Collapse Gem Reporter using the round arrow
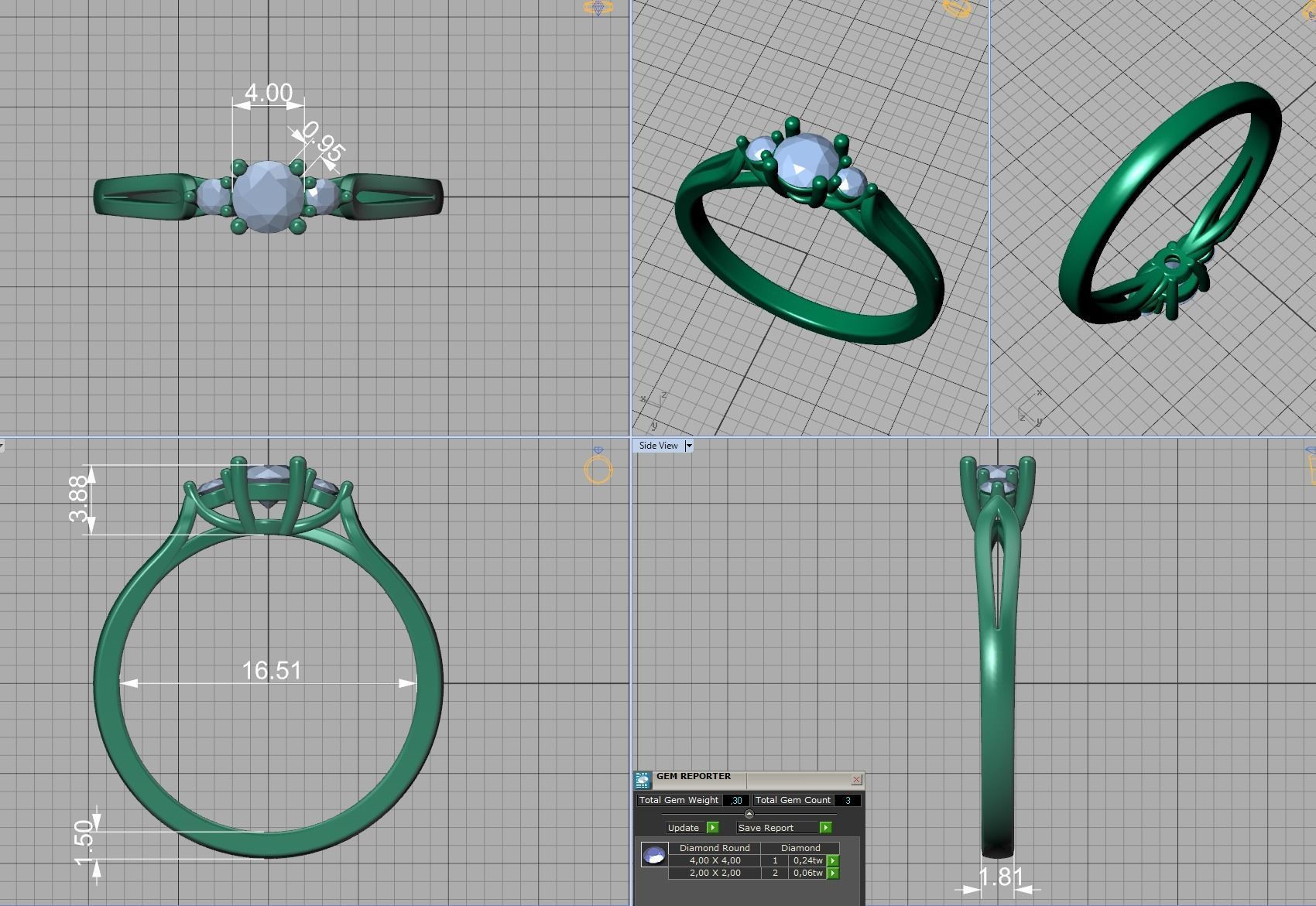Image resolution: width=1316 pixels, height=906 pixels. 749,814
